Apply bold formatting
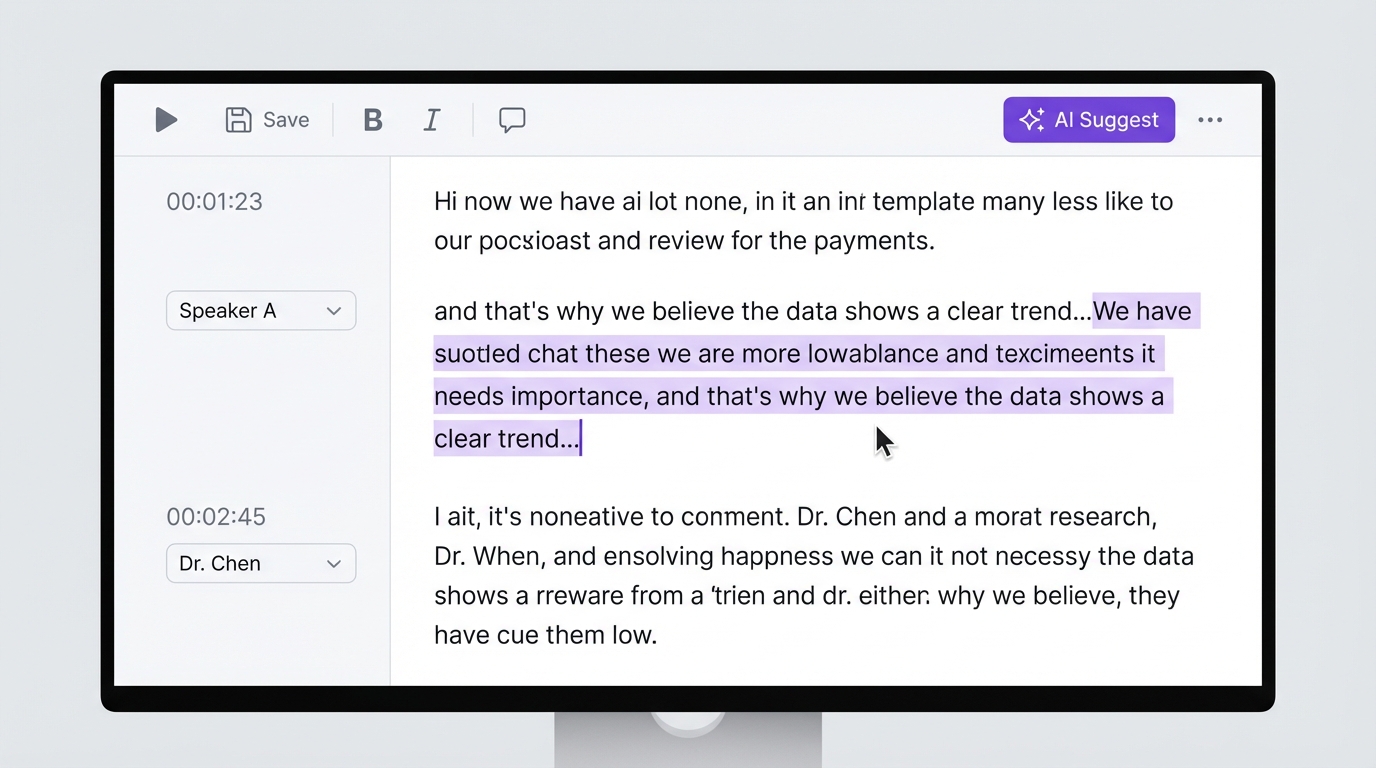1376x768 pixels. point(372,119)
